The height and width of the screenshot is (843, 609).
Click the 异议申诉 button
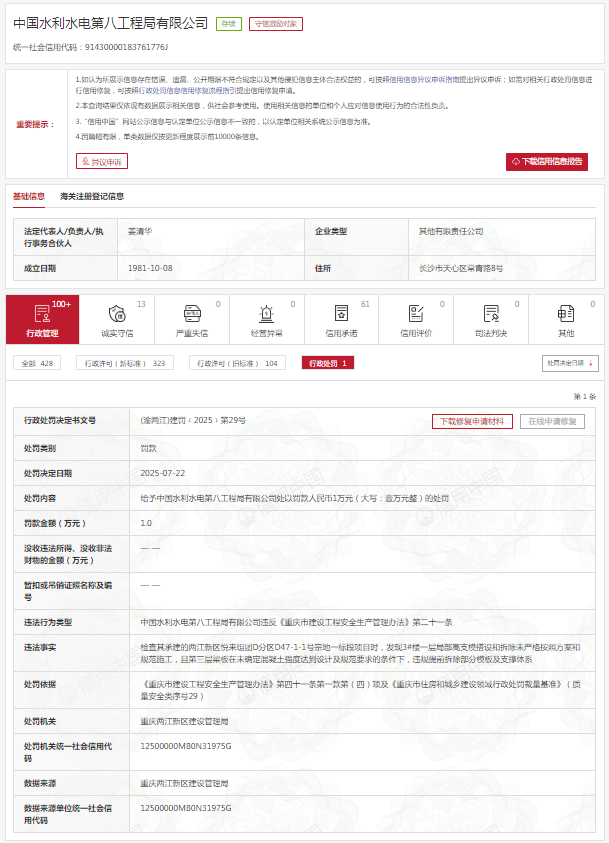[102, 161]
